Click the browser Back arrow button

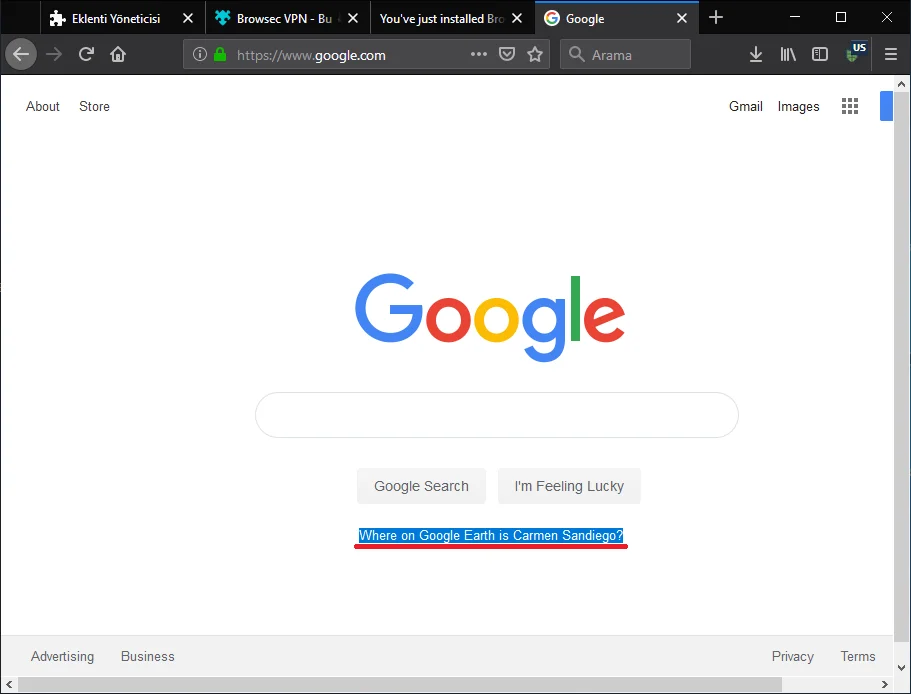[x=21, y=55]
